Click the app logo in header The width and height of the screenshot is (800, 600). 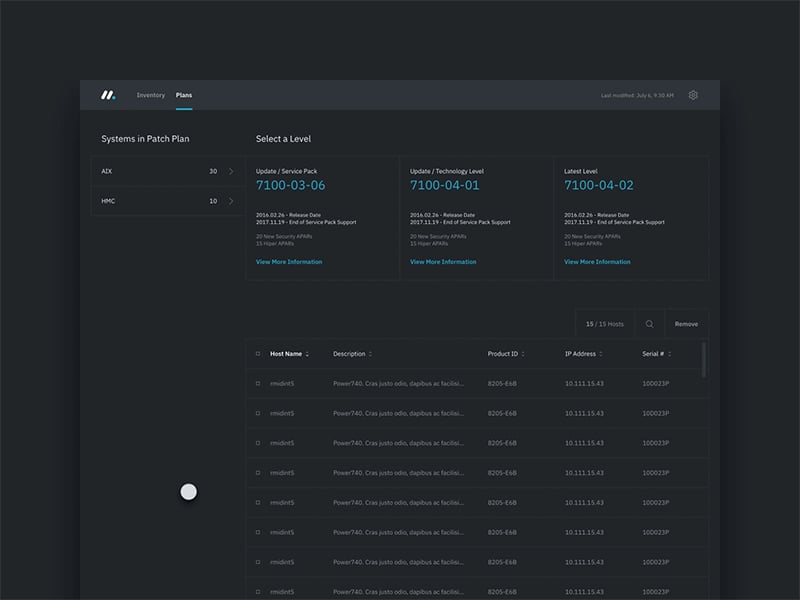(108, 95)
